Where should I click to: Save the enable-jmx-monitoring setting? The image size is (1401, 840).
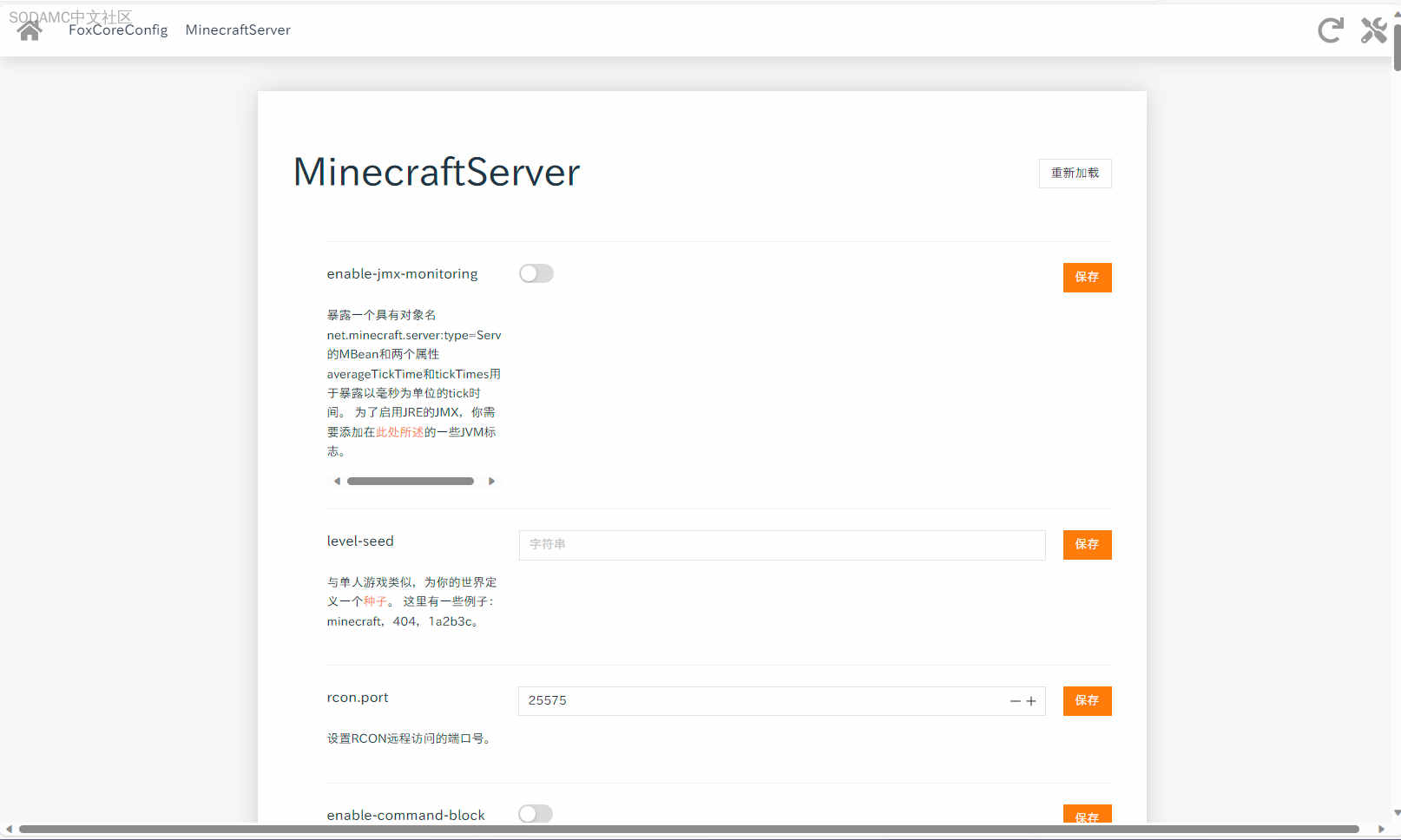pyautogui.click(x=1087, y=277)
